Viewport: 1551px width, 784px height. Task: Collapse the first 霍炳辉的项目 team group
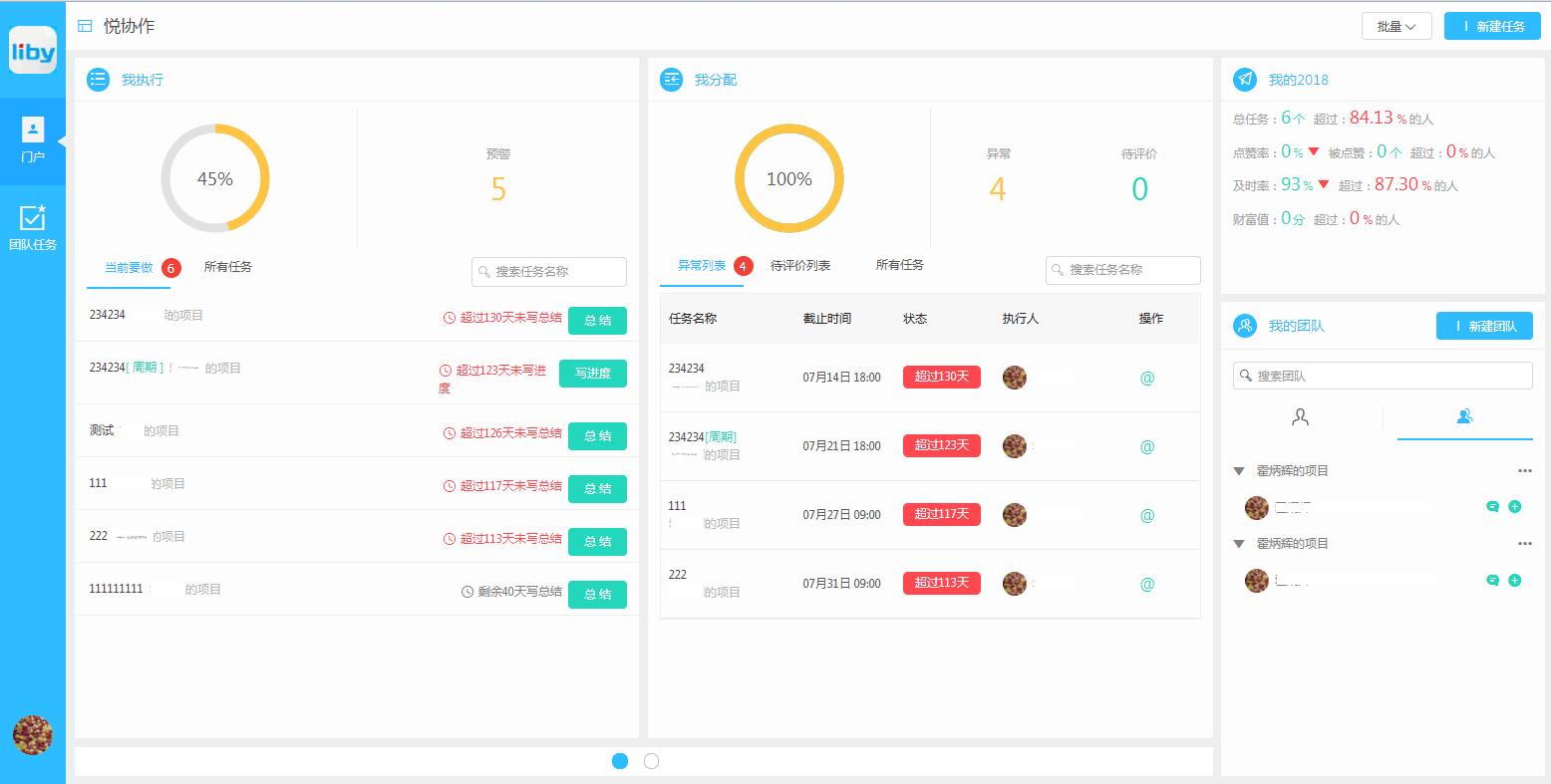[1239, 471]
